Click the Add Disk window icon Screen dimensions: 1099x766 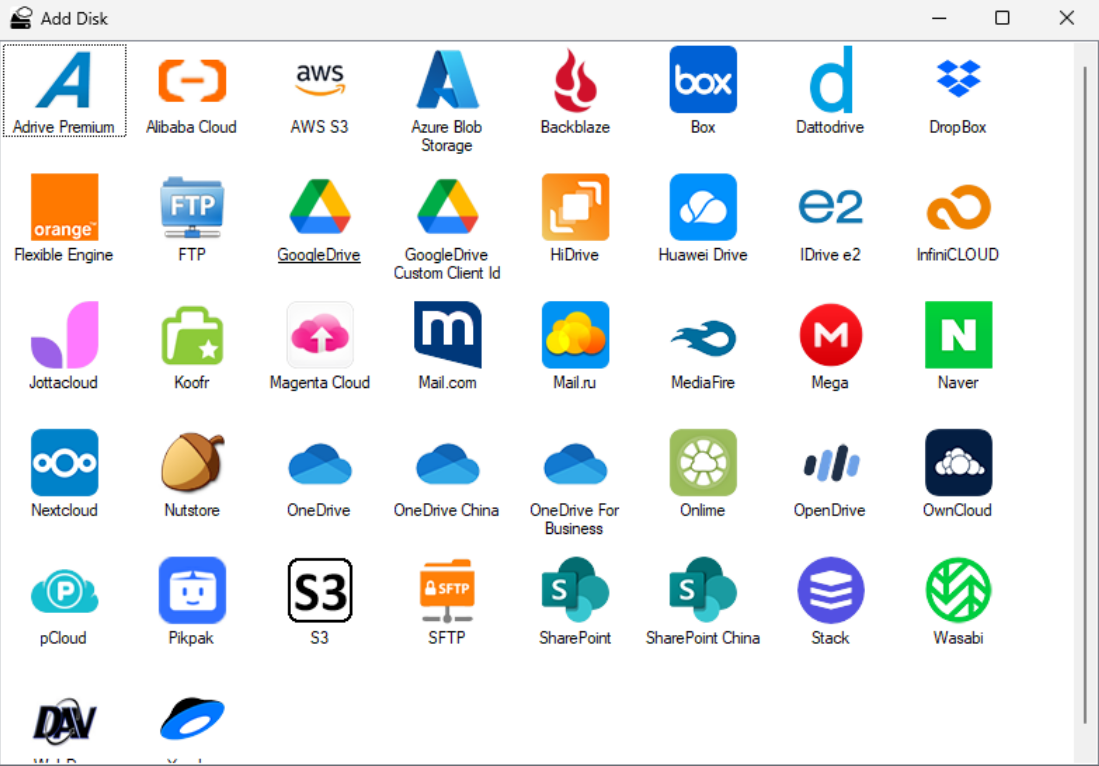pyautogui.click(x=21, y=18)
